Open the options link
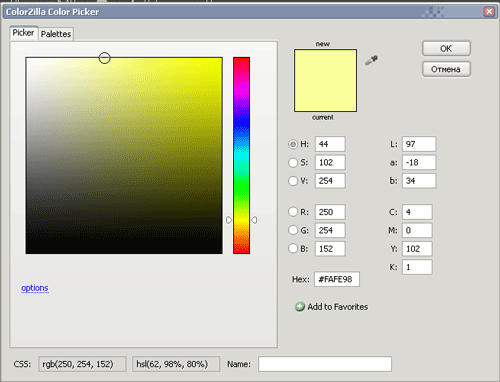 35,288
